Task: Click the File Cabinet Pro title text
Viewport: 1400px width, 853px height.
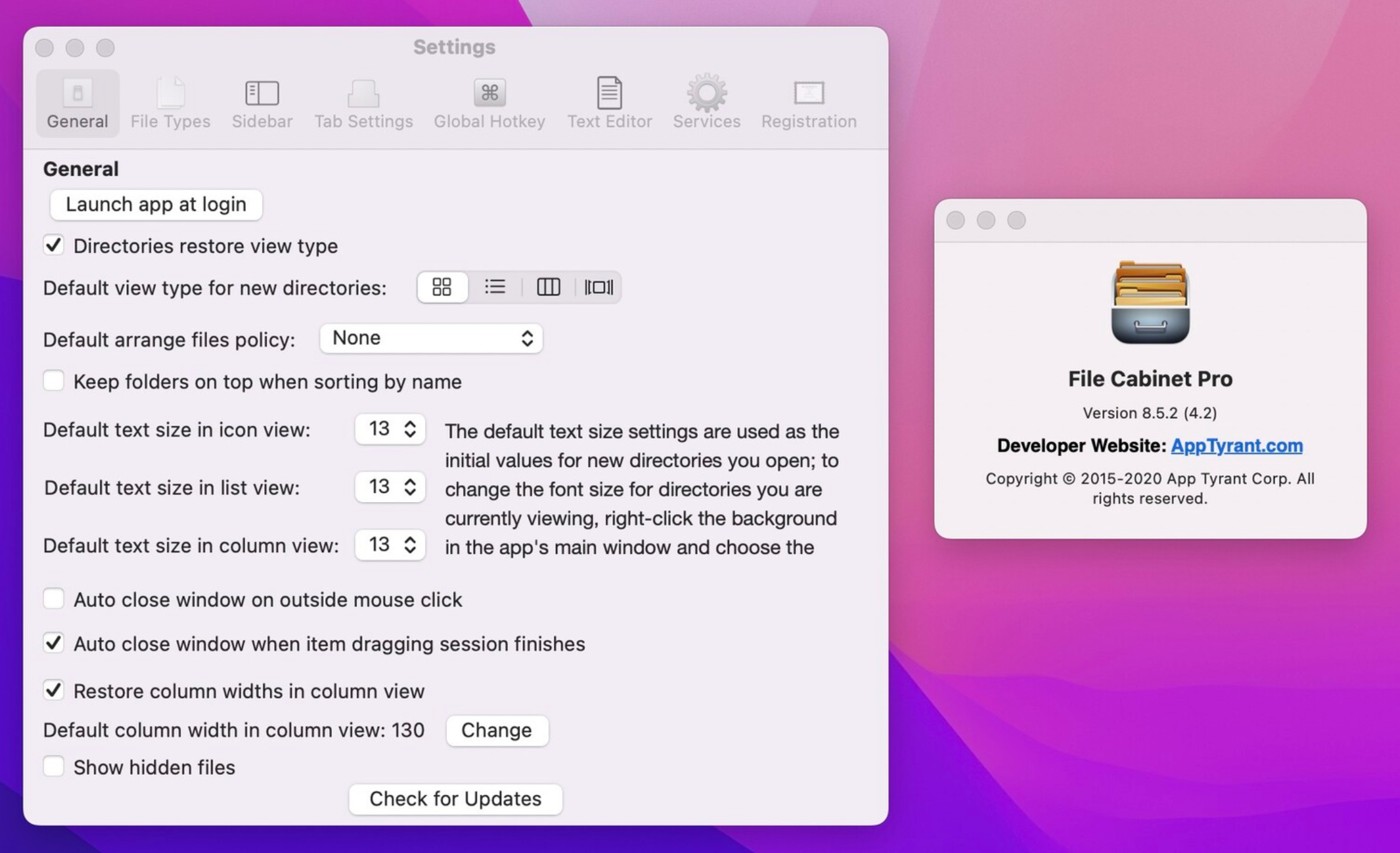Action: tap(1150, 379)
